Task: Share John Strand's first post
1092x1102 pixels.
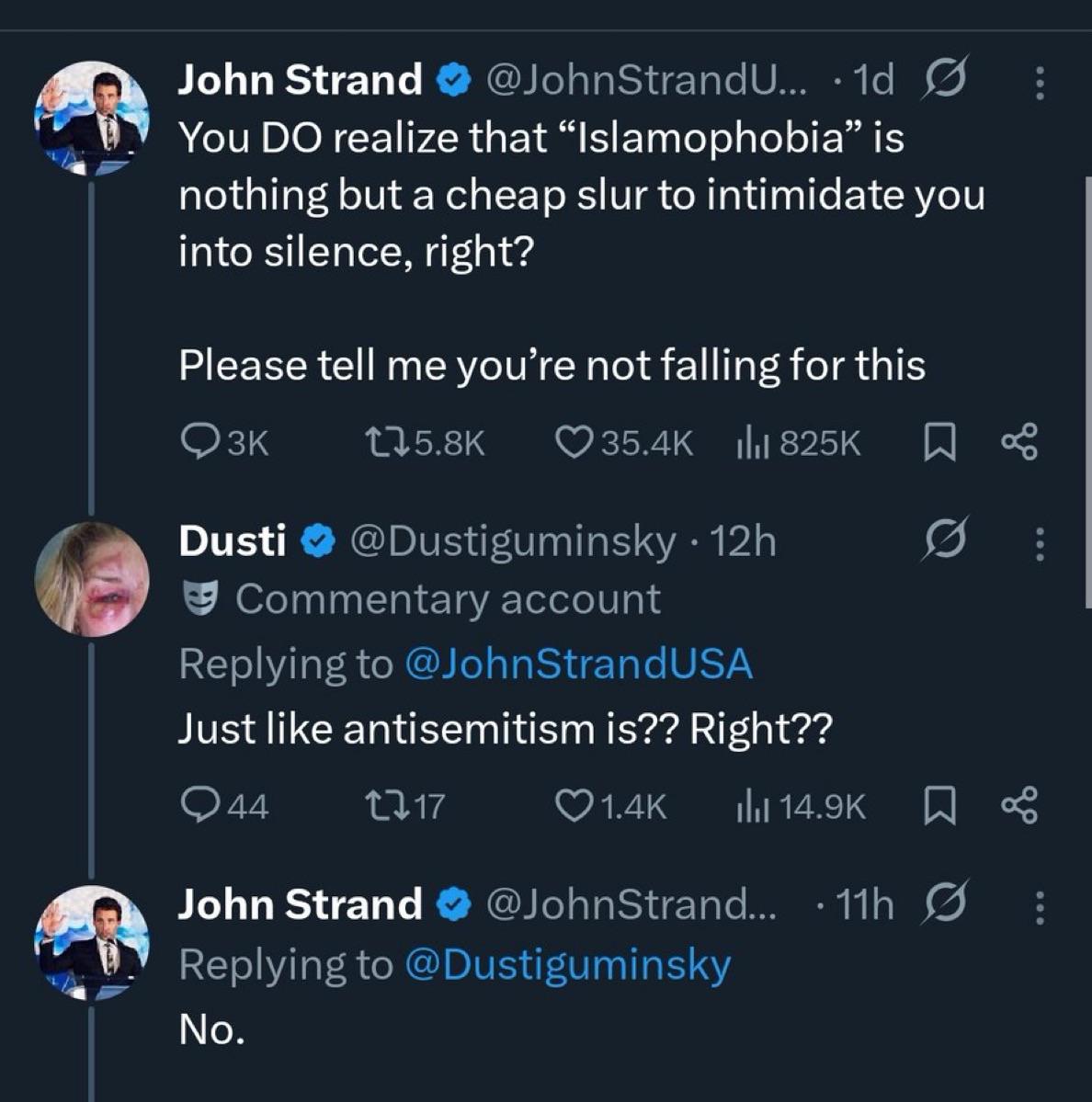Action: [1019, 442]
